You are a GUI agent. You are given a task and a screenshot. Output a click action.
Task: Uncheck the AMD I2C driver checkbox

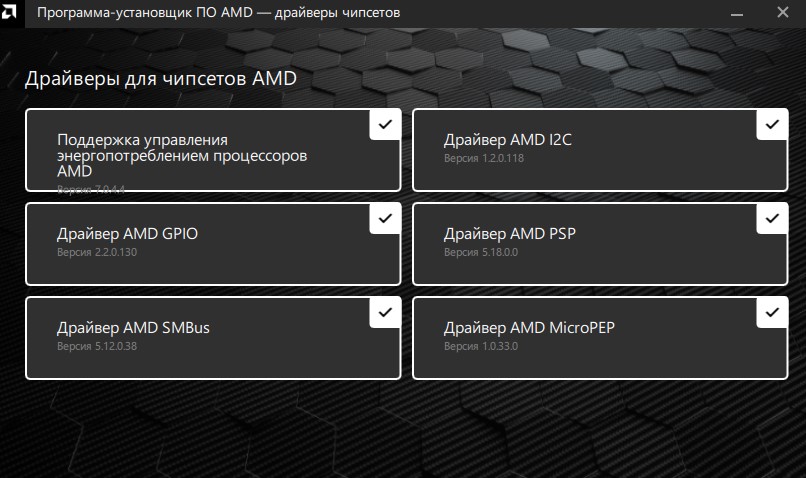click(772, 124)
